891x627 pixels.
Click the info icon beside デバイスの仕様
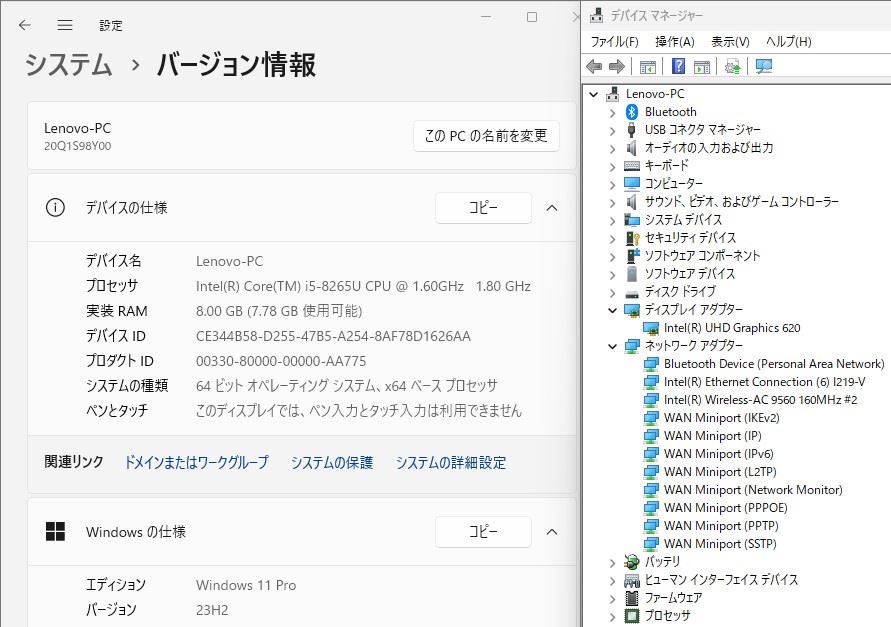point(55,208)
